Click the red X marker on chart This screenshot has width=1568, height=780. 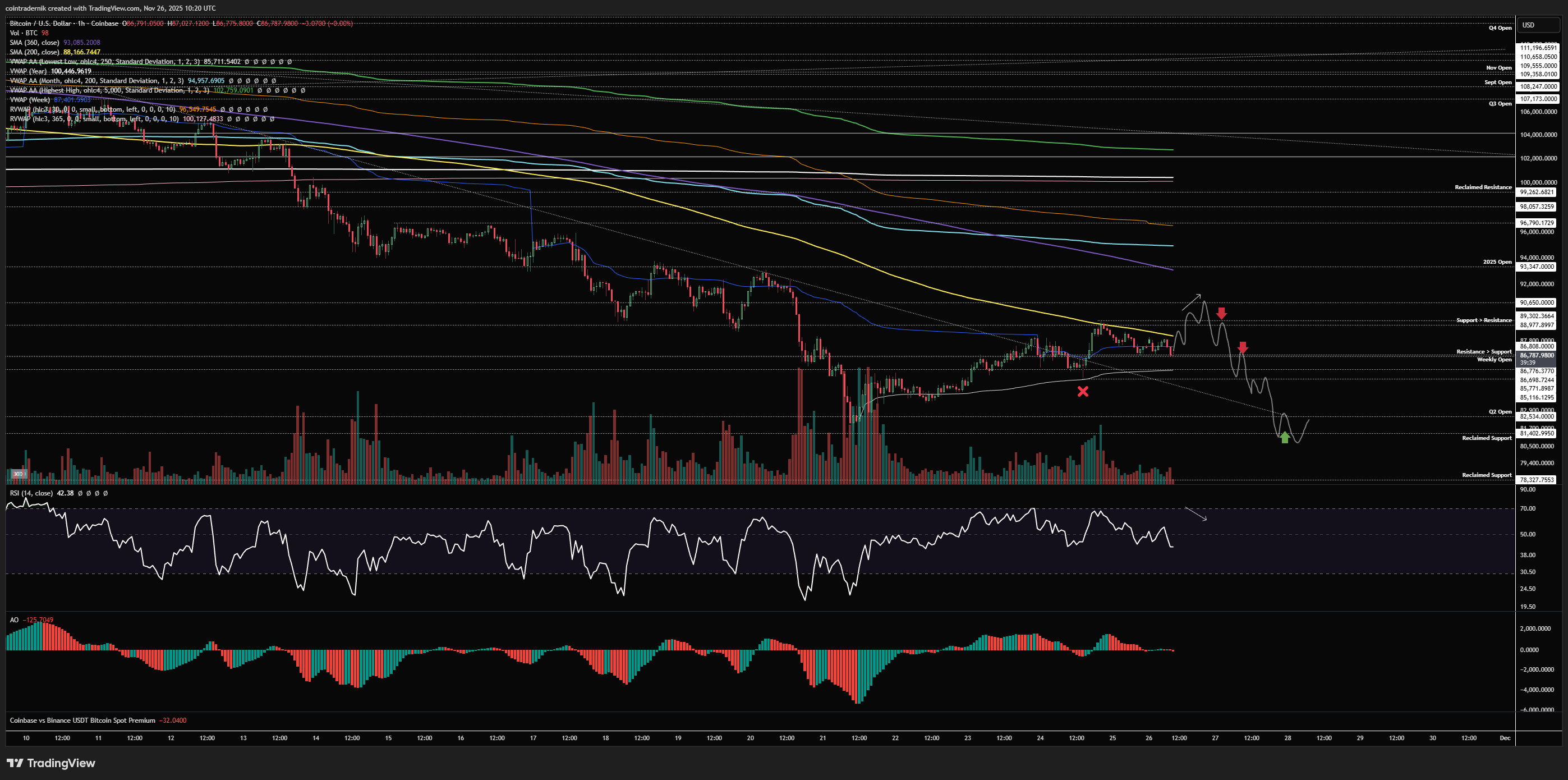point(1082,392)
